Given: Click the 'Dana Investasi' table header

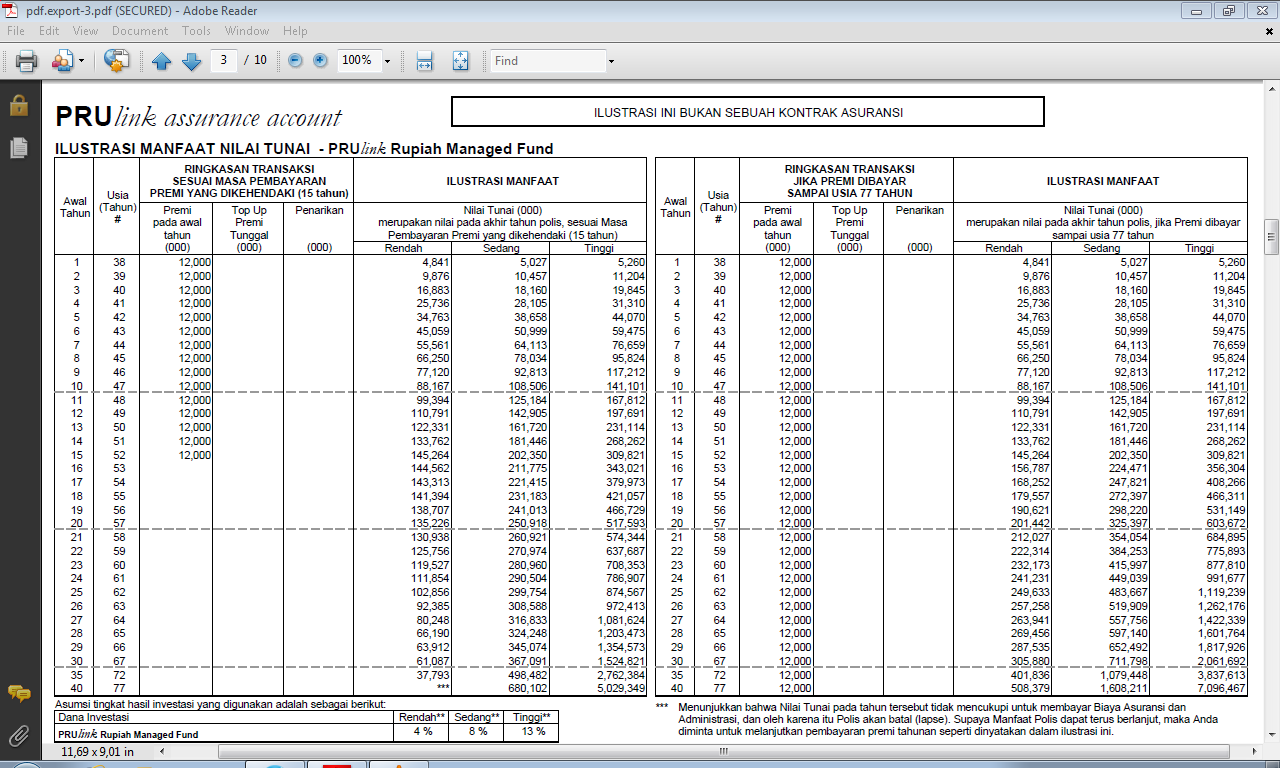Looking at the screenshot, I should click(92, 717).
